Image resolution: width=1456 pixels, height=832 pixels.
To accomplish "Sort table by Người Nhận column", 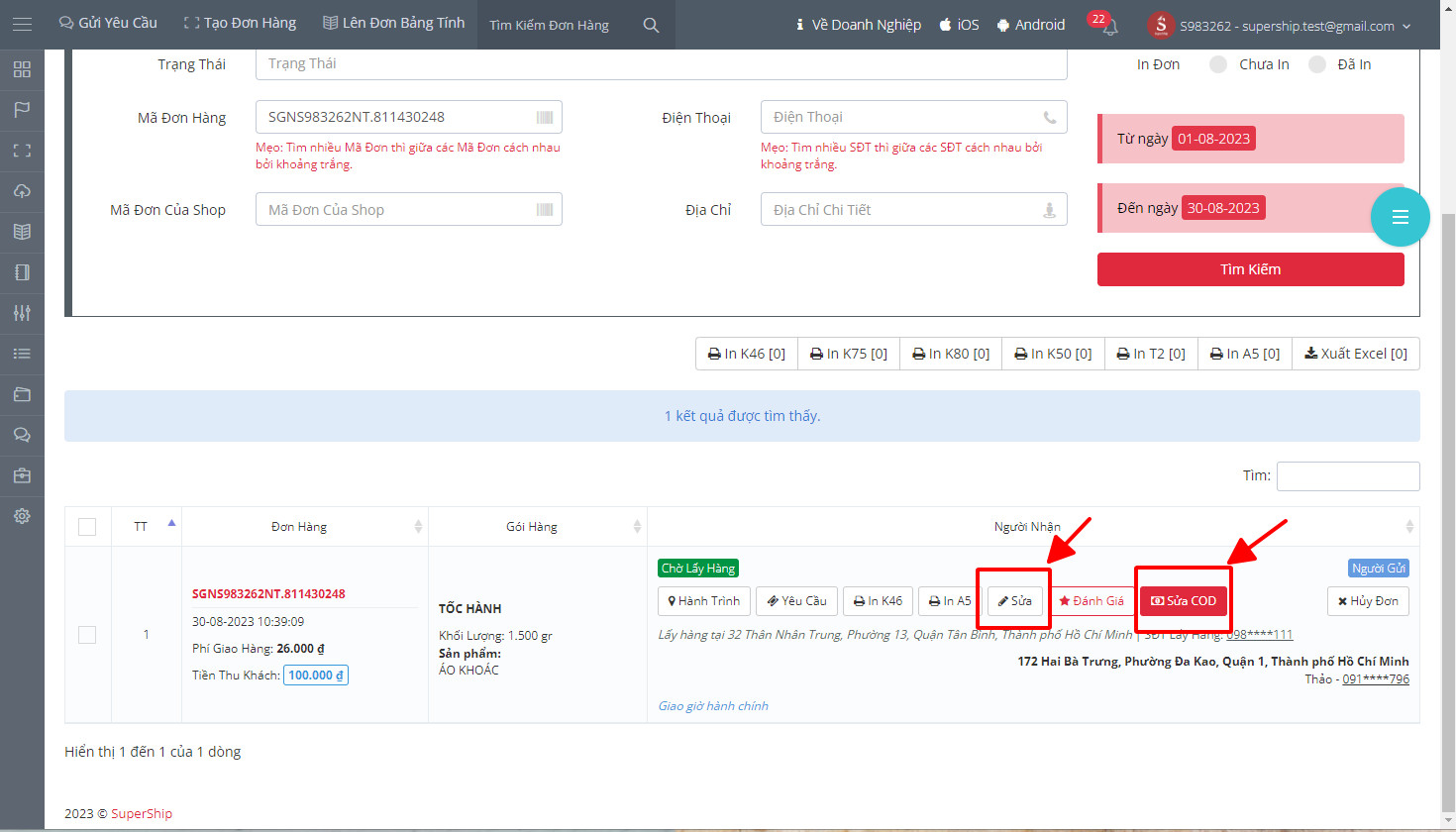I will tap(1033, 527).
